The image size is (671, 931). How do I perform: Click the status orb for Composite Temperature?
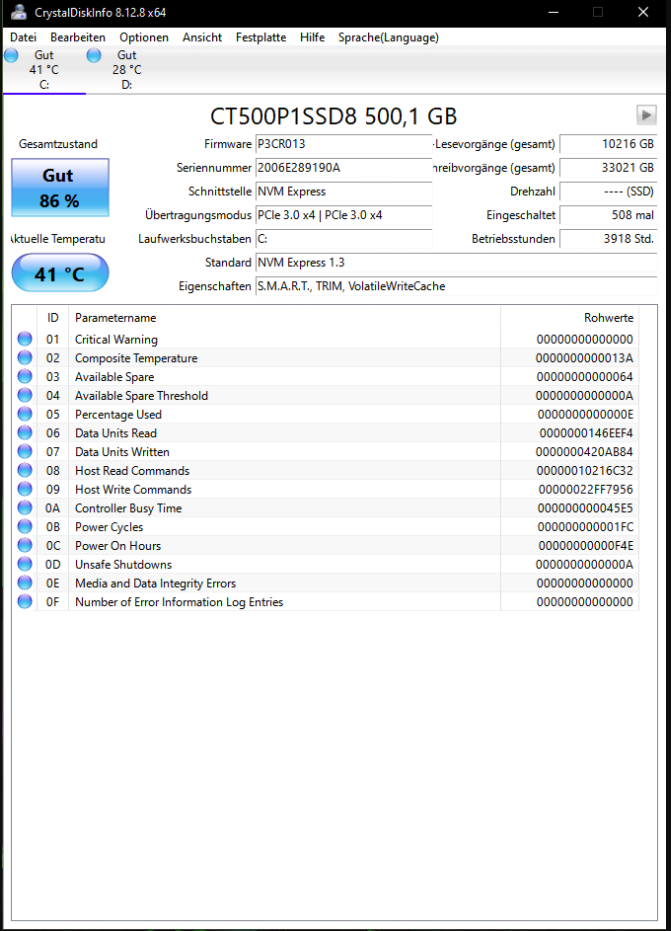25,358
